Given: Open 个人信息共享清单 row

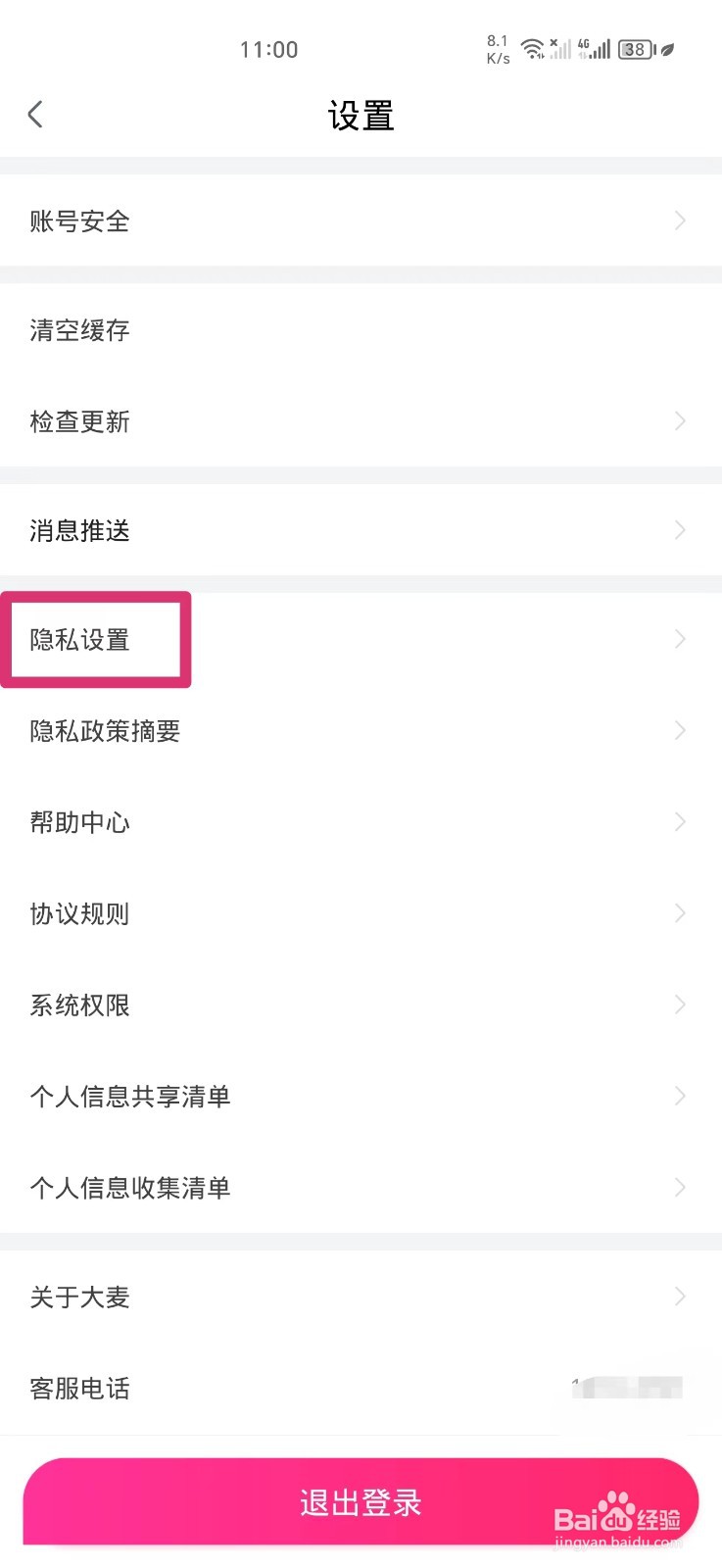Looking at the screenshot, I should pos(130,1096).
